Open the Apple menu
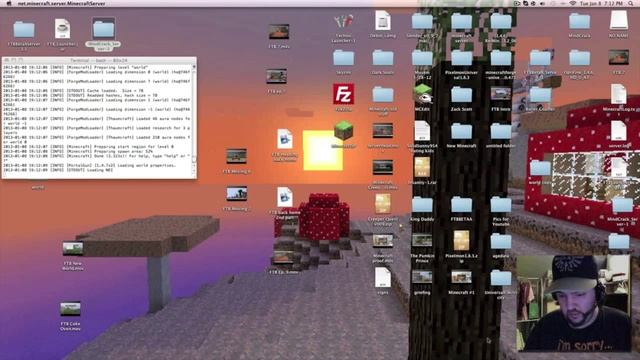This screenshot has width=640, height=360. pyautogui.click(x=9, y=3)
